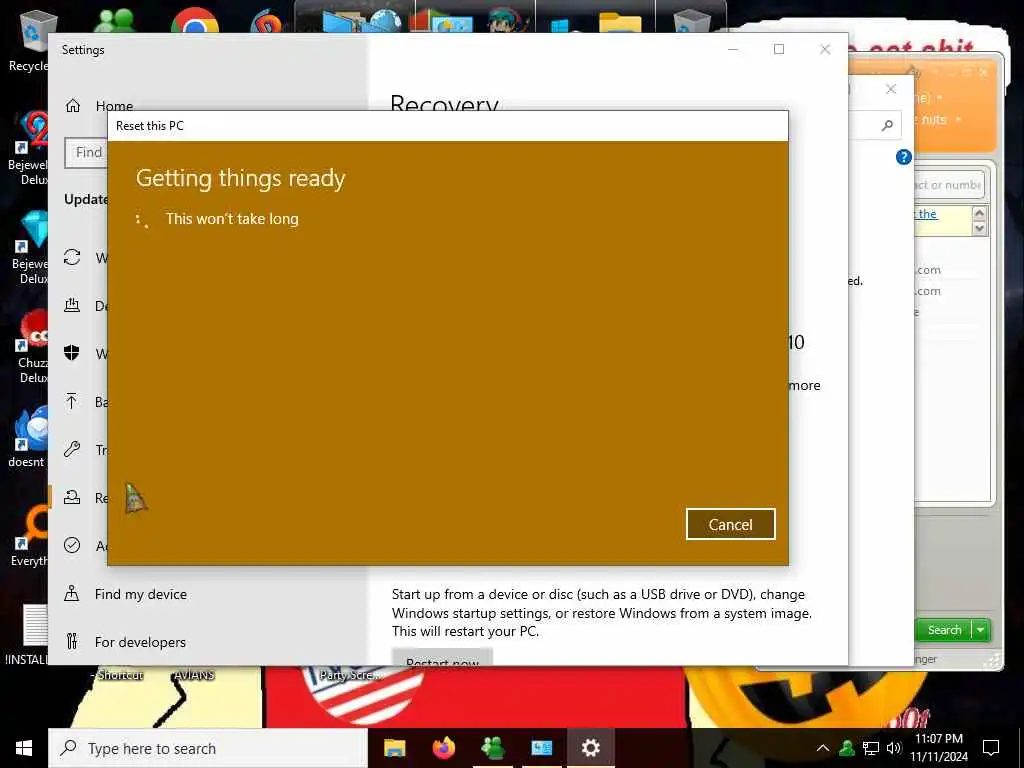Click scroll down arrow in Messenger panel
The width and height of the screenshot is (1024, 768).
(979, 228)
